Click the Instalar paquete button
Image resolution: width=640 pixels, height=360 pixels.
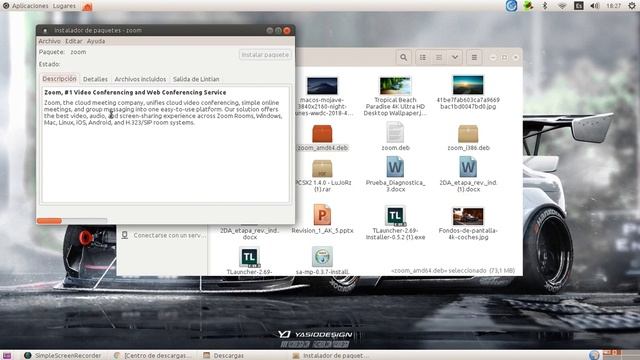[265, 55]
